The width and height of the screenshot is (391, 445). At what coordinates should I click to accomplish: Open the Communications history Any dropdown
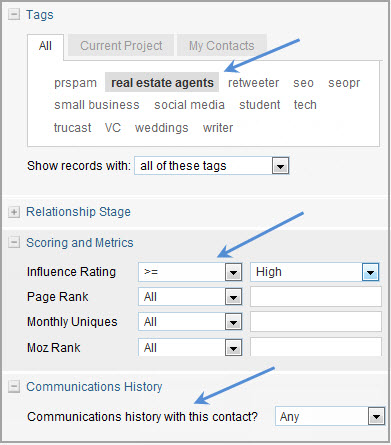[330, 416]
